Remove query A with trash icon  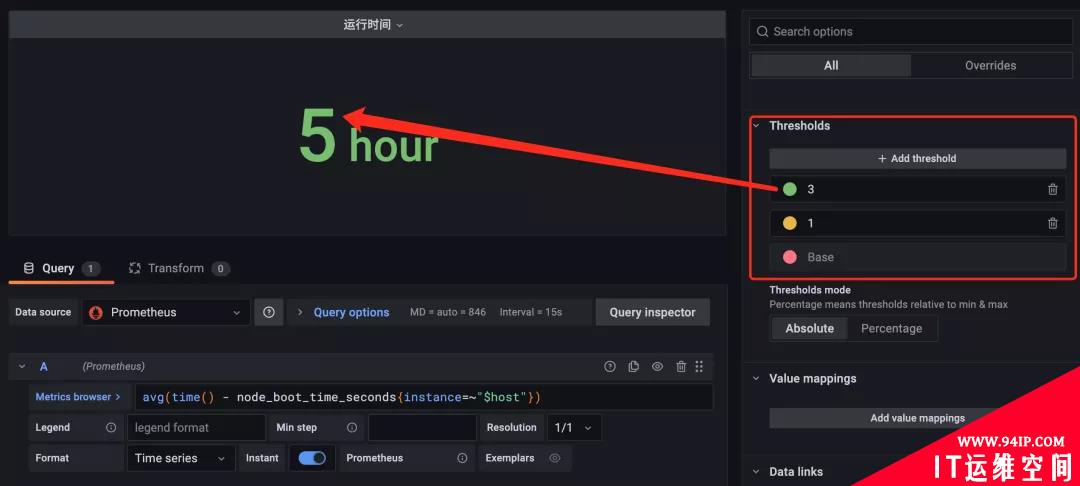click(681, 367)
